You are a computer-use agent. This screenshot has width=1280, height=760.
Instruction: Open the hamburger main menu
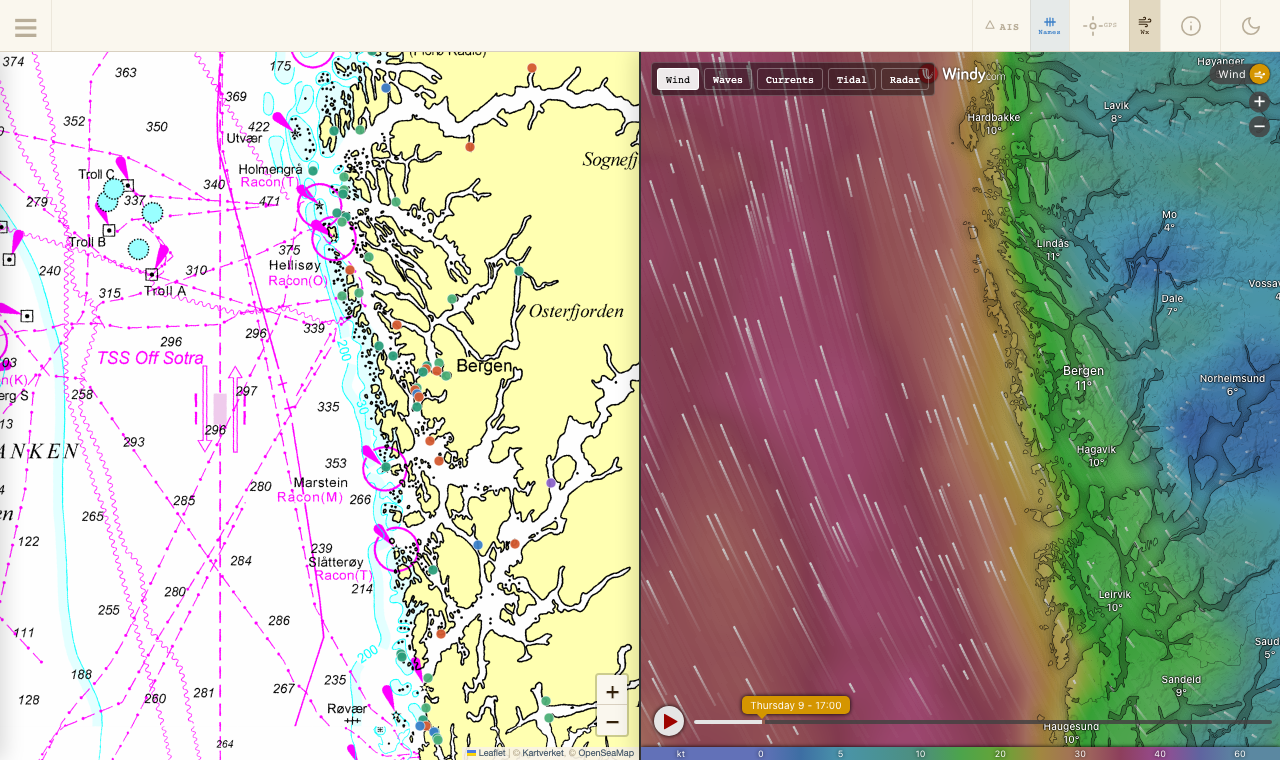coord(25,27)
